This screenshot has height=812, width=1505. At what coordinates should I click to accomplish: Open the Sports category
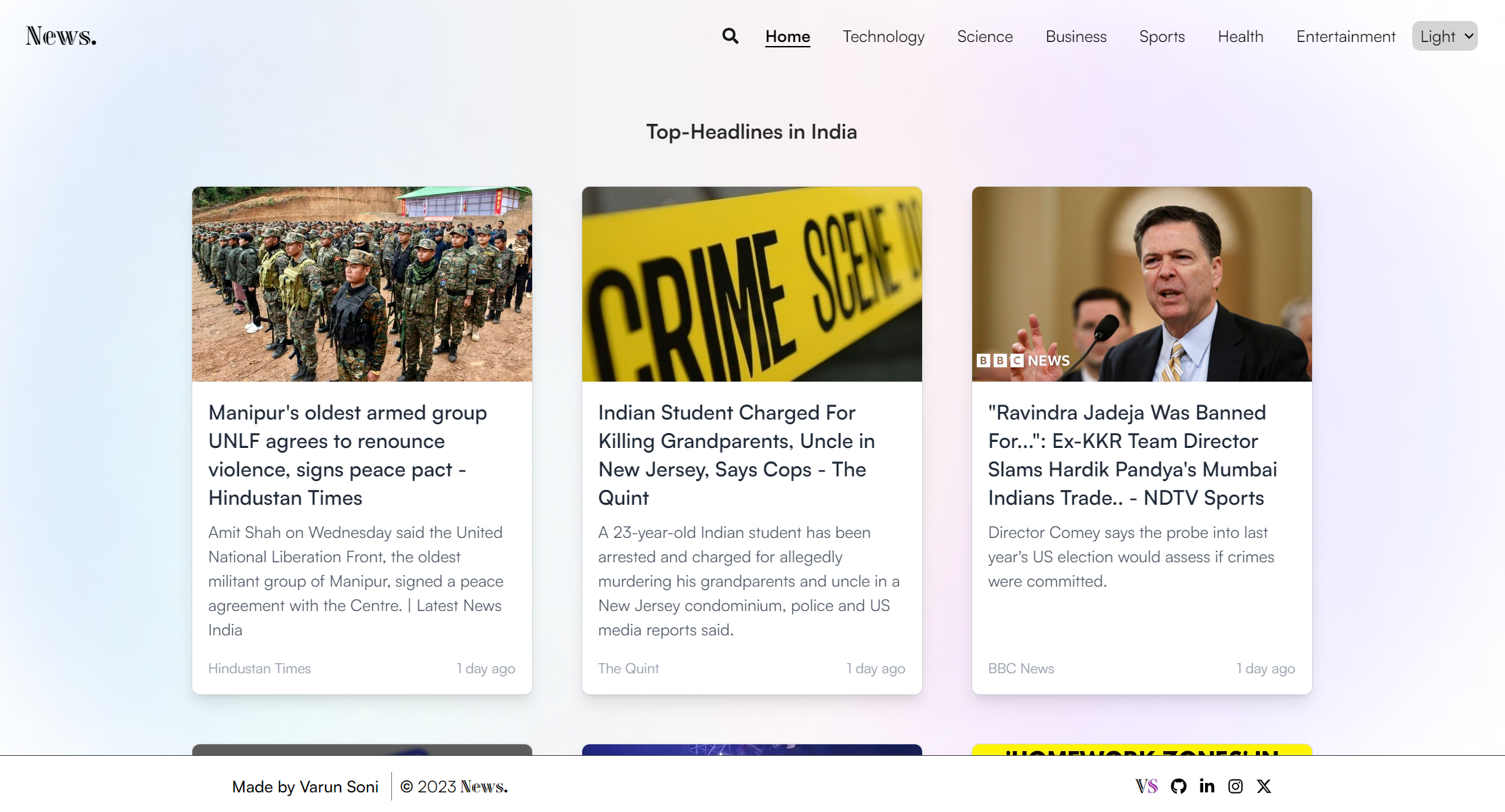tap(1162, 37)
